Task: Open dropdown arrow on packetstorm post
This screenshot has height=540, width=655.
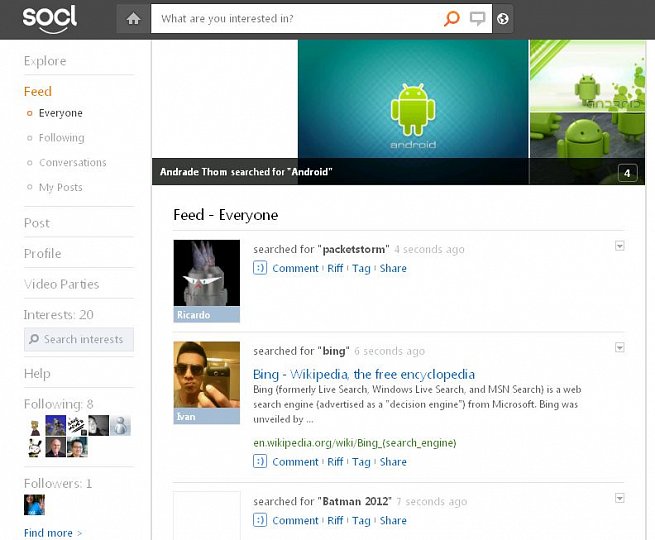Action: (620, 246)
